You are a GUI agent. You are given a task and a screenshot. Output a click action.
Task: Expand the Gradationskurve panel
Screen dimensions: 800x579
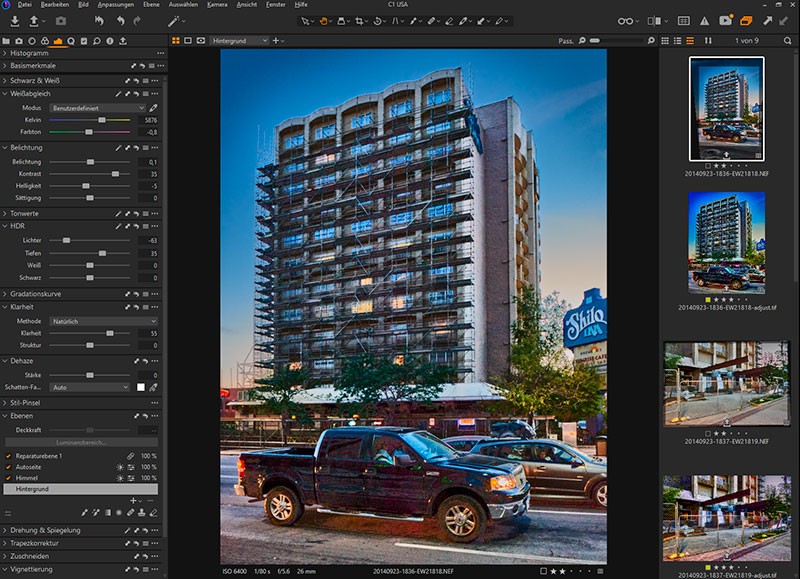pyautogui.click(x=5, y=294)
